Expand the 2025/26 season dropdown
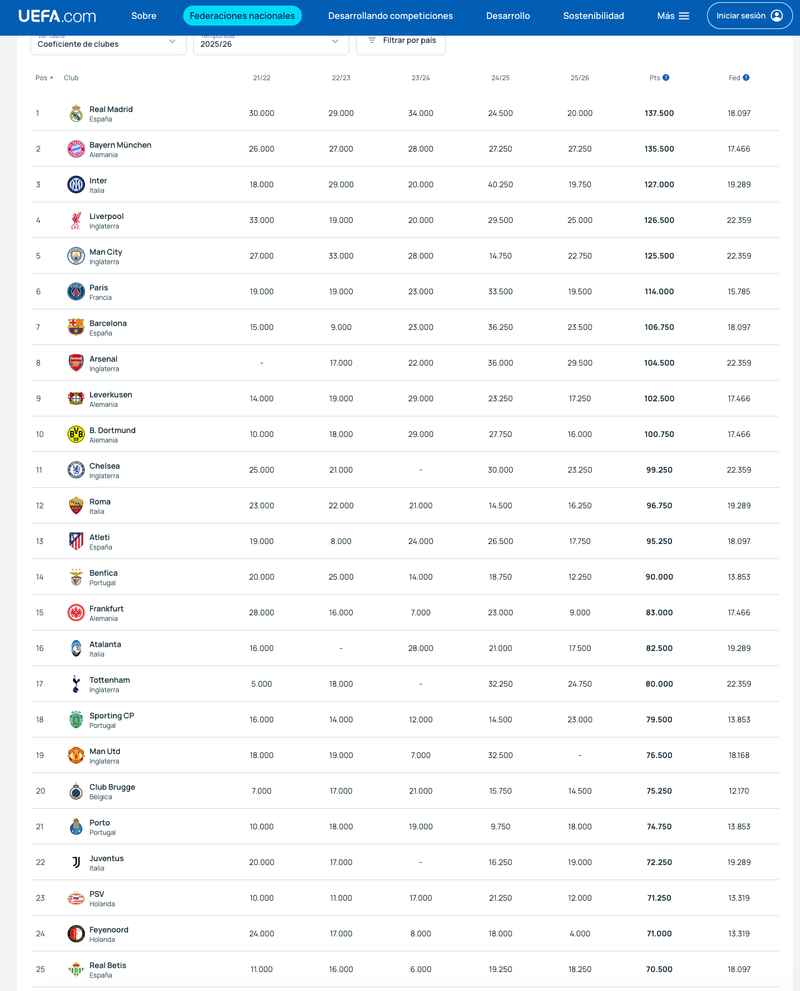Image resolution: width=800 pixels, height=991 pixels. click(271, 41)
